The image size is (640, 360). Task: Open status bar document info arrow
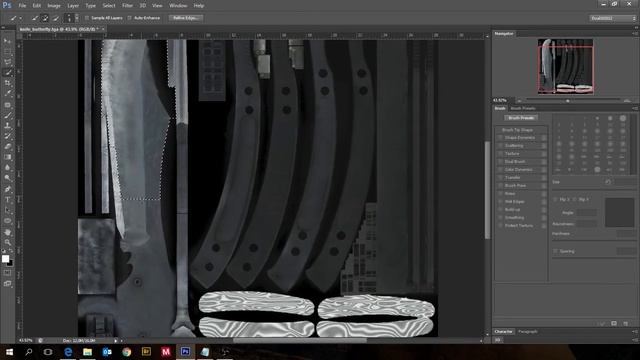[116, 340]
